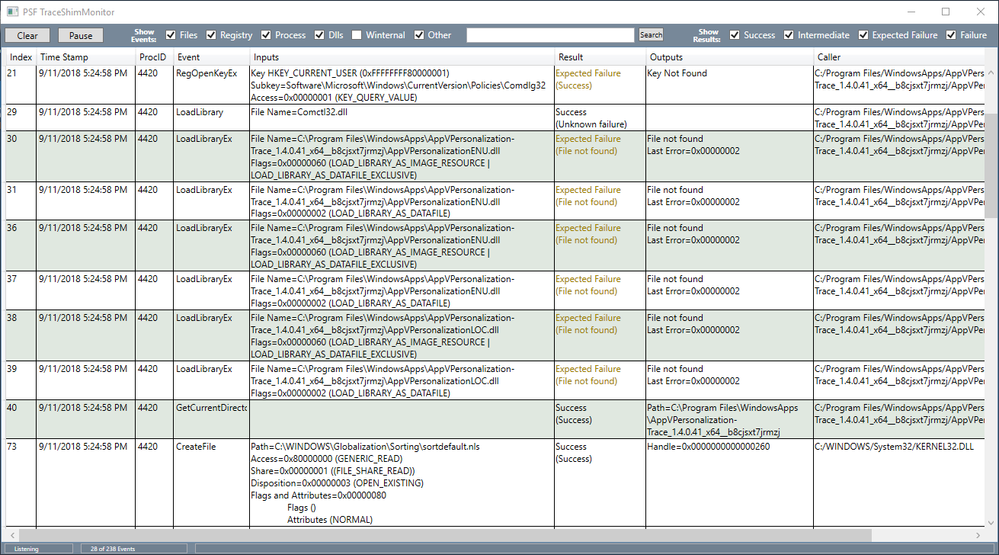The image size is (999, 555).
Task: Toggle the Registry events checkbox
Action: pos(211,35)
